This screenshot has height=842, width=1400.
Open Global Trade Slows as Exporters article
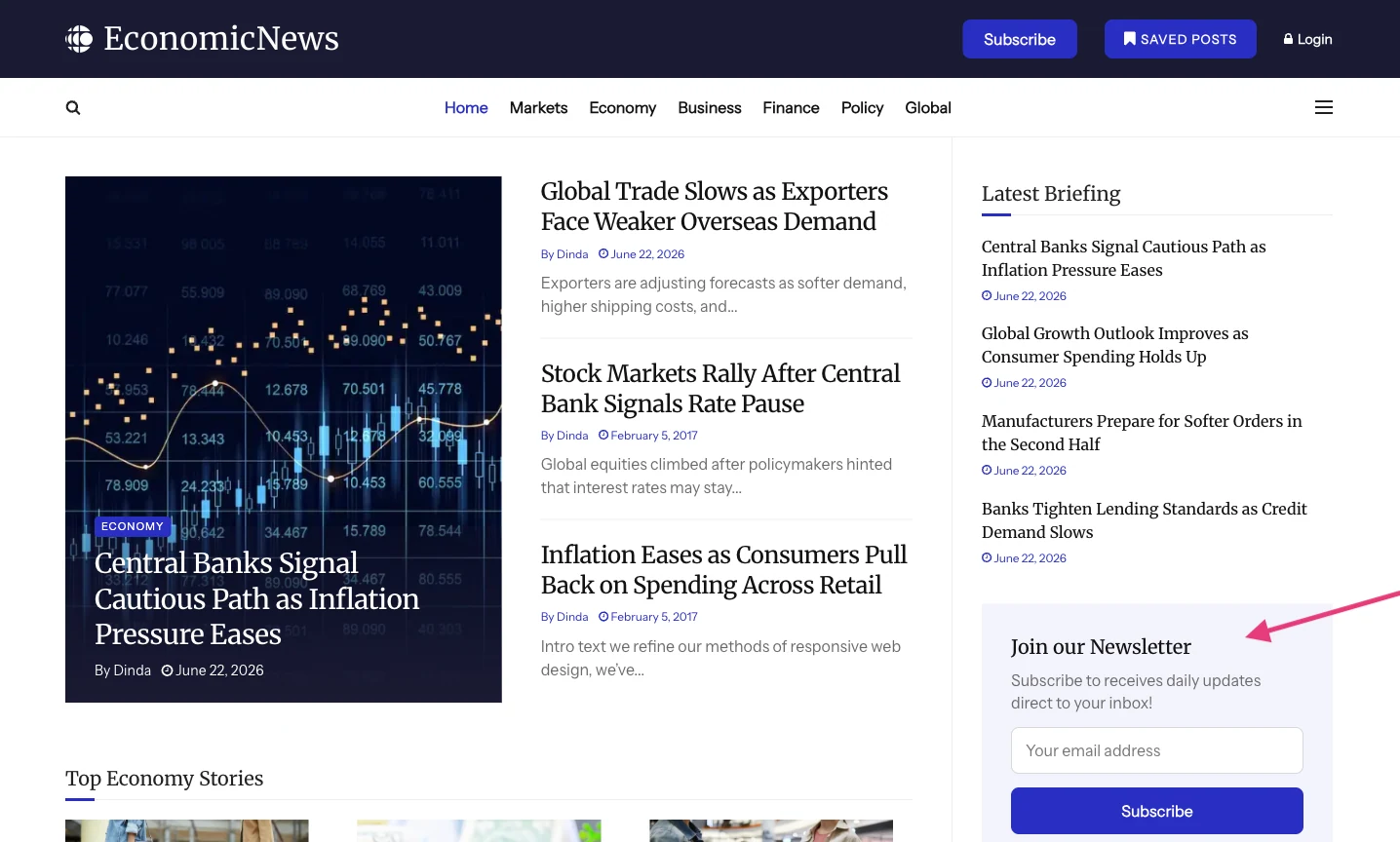pos(715,207)
